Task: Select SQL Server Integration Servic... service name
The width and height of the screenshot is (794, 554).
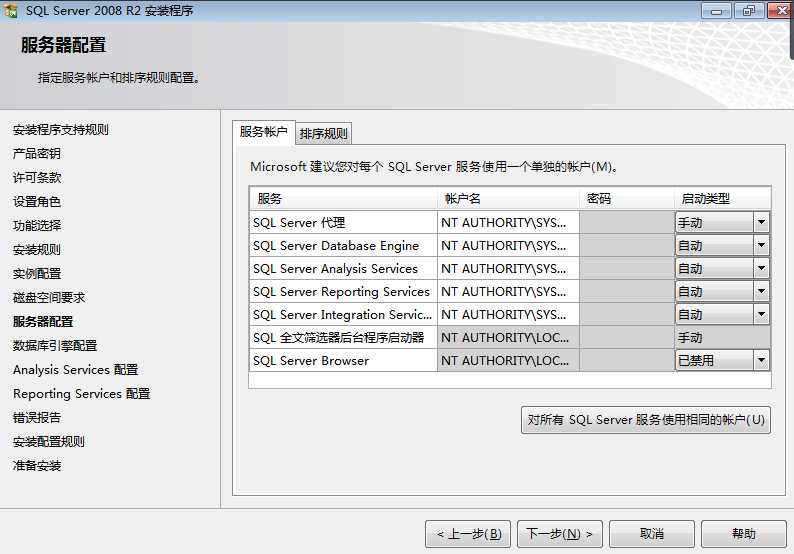Action: pyautogui.click(x=343, y=314)
